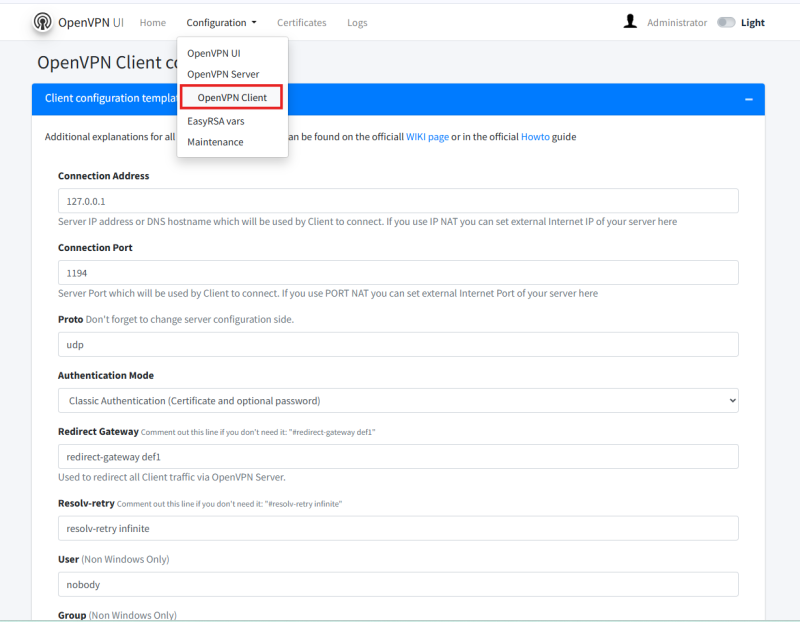This screenshot has height=622, width=800.
Task: Focus the User field containing nobody
Action: point(398,585)
